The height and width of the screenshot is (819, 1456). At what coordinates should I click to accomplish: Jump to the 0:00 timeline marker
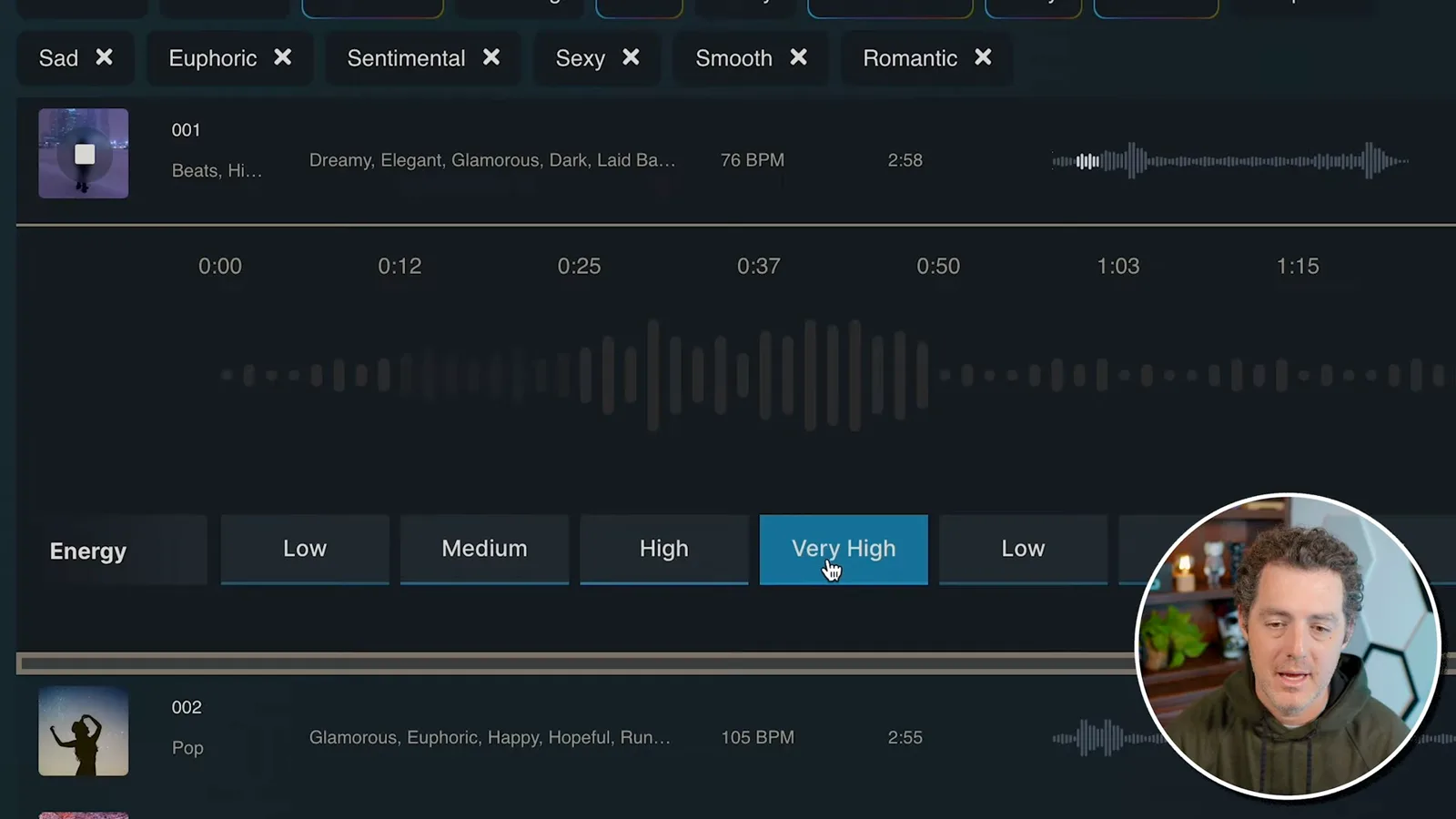pos(220,266)
